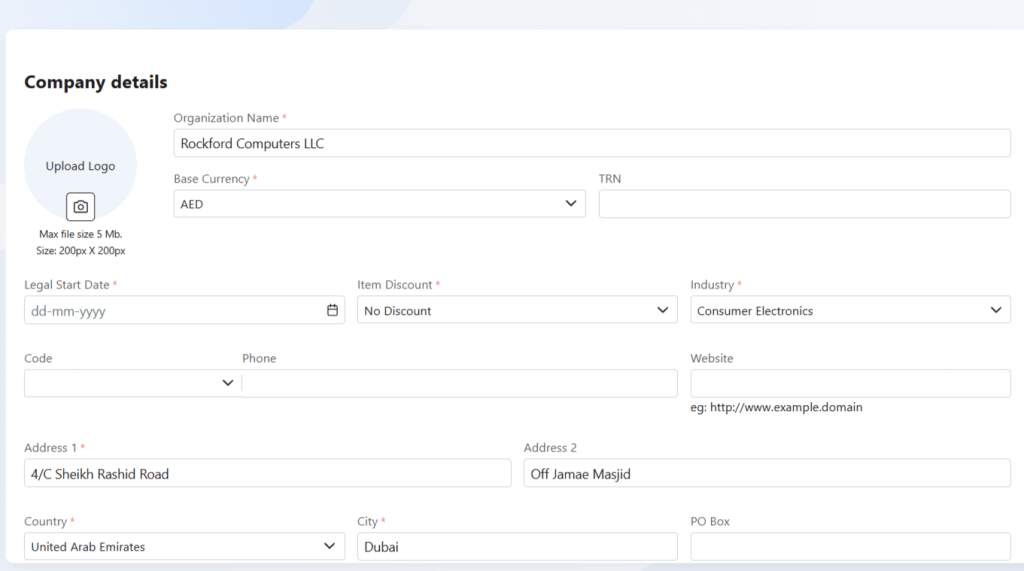The width and height of the screenshot is (1024, 571).
Task: Click into the Website input field
Action: [850, 383]
